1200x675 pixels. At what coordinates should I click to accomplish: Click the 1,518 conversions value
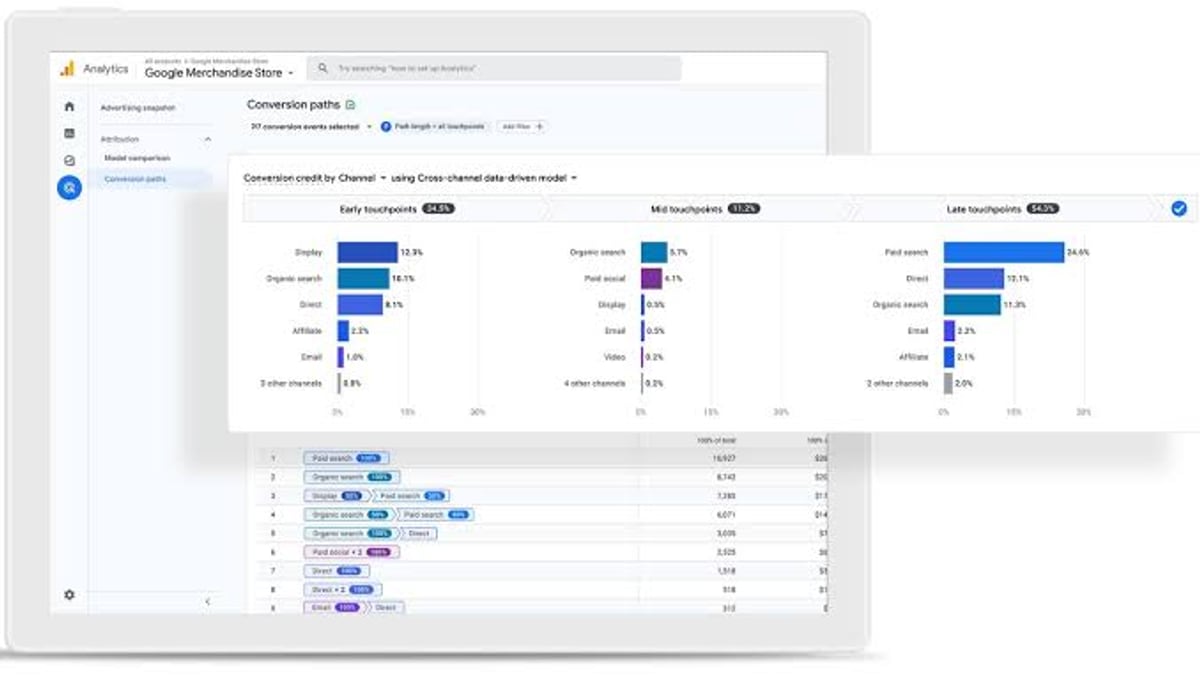pyautogui.click(x=726, y=571)
